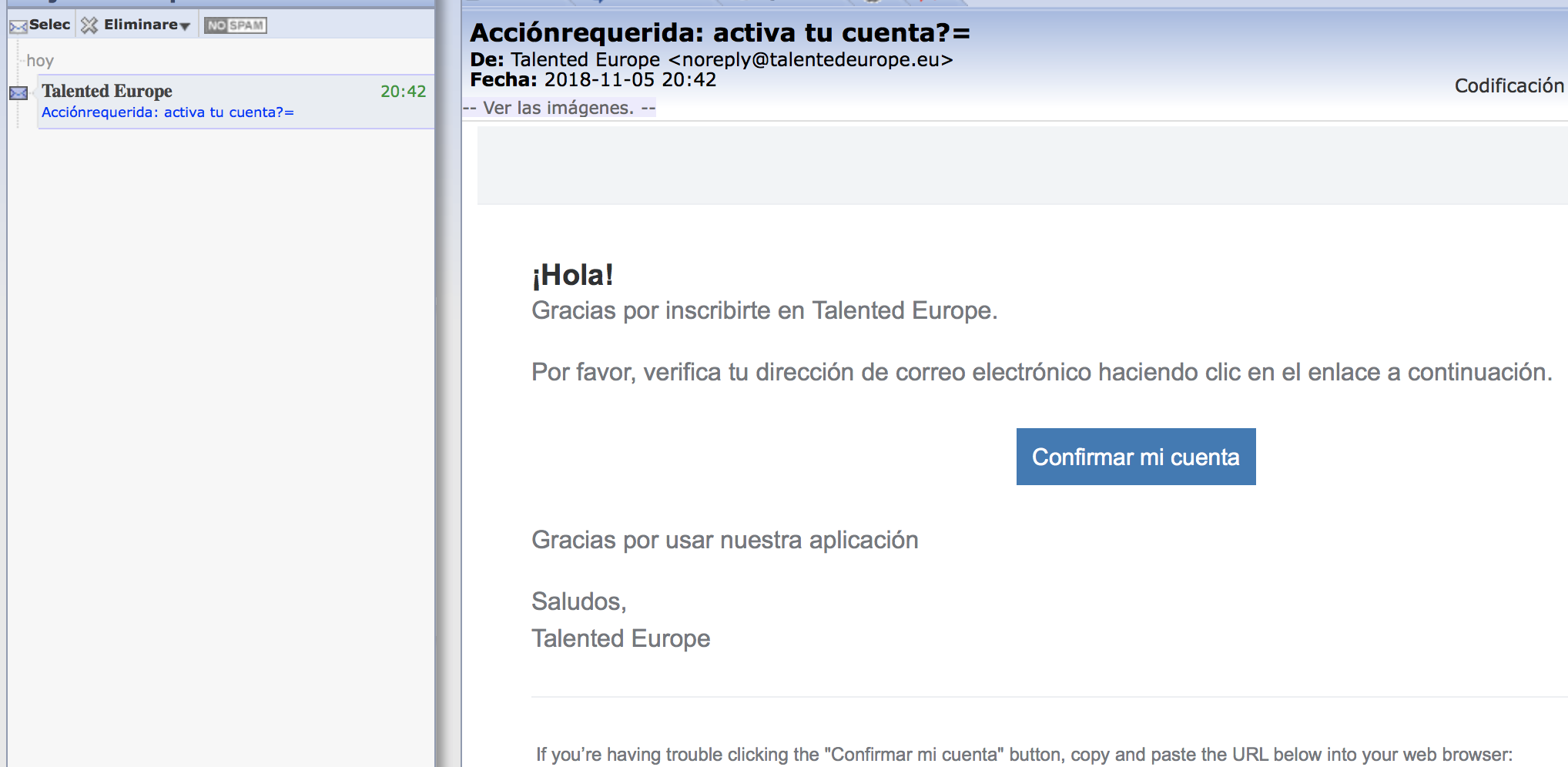Expand the Eliminare dropdown arrow
The width and height of the screenshot is (1568, 767).
(x=185, y=26)
